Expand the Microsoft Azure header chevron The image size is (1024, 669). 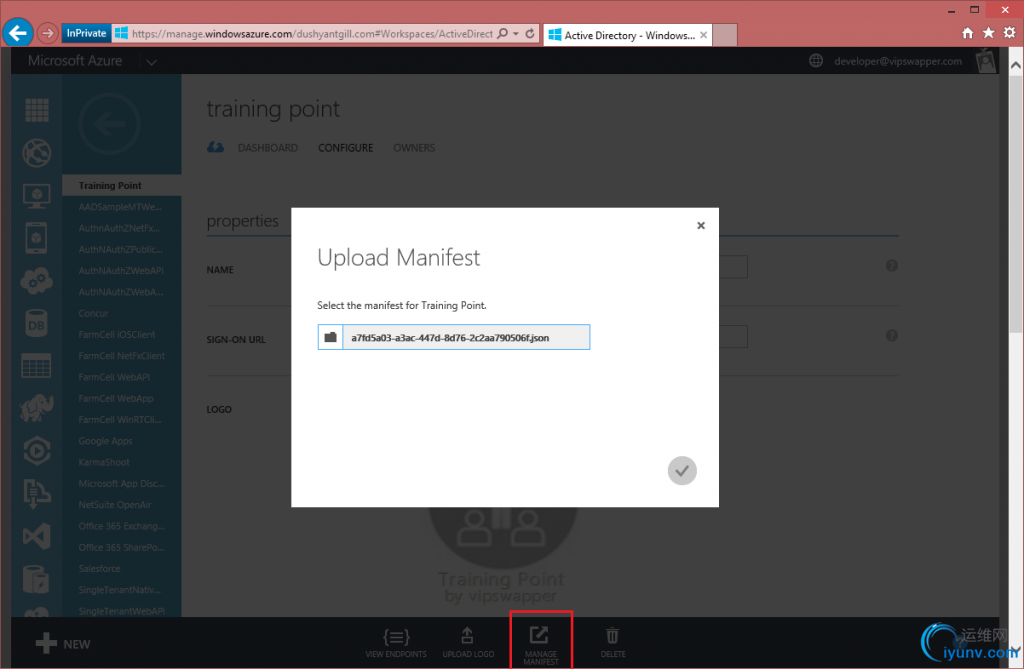pos(152,62)
